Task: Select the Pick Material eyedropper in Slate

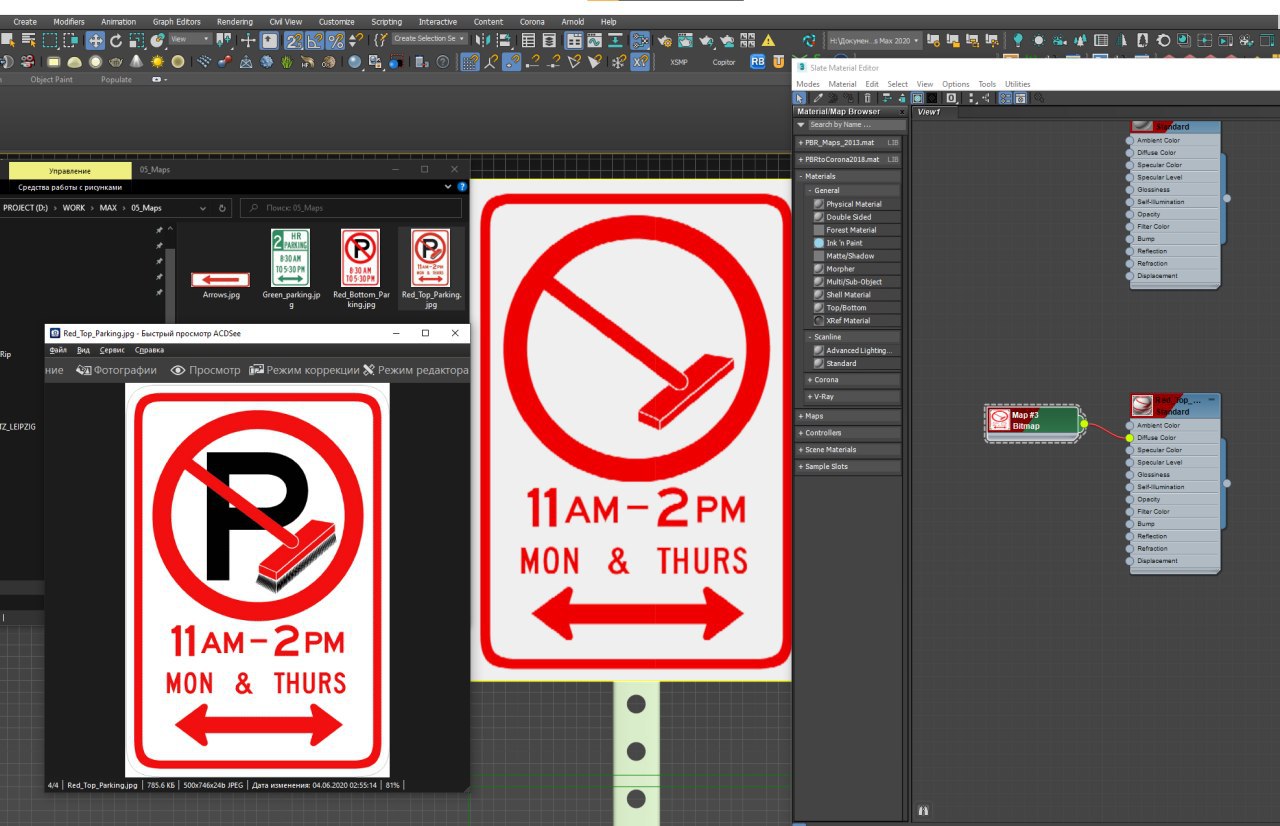Action: coord(818,98)
